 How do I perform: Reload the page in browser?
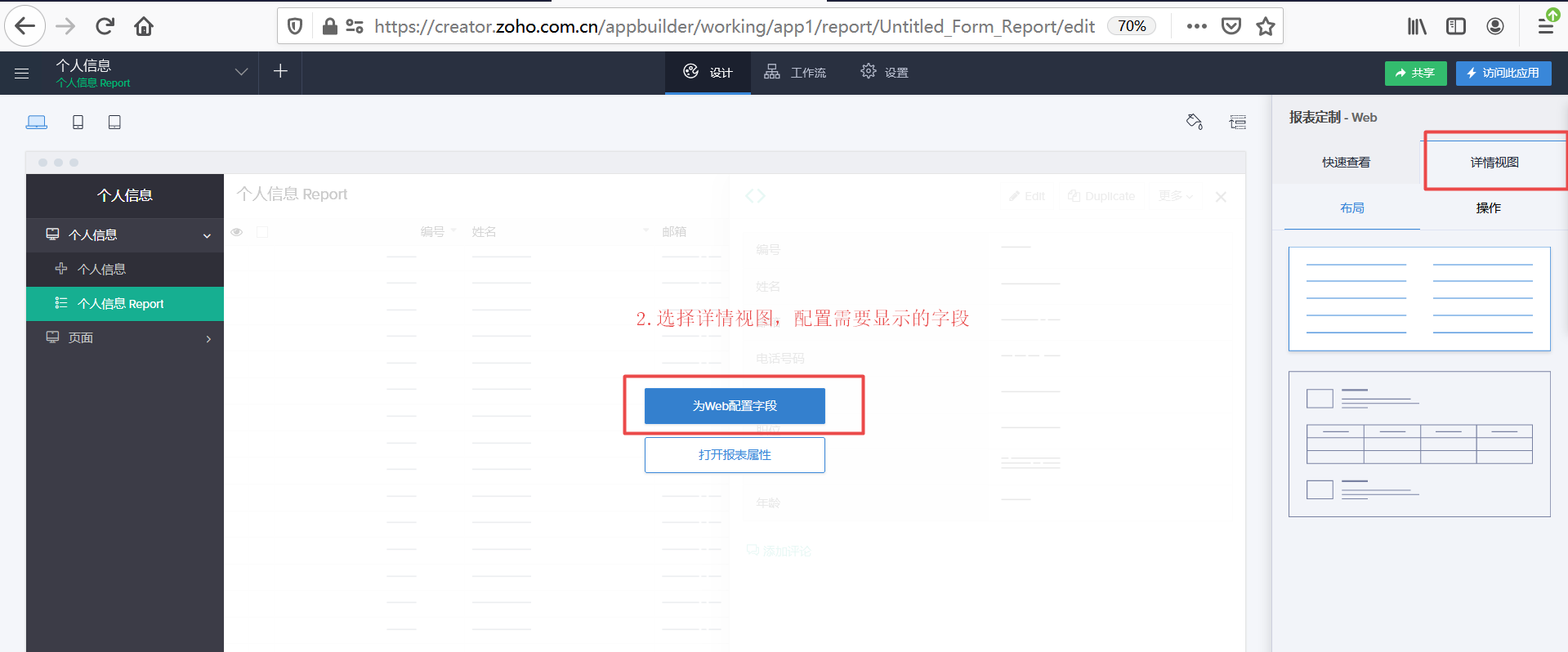[105, 26]
